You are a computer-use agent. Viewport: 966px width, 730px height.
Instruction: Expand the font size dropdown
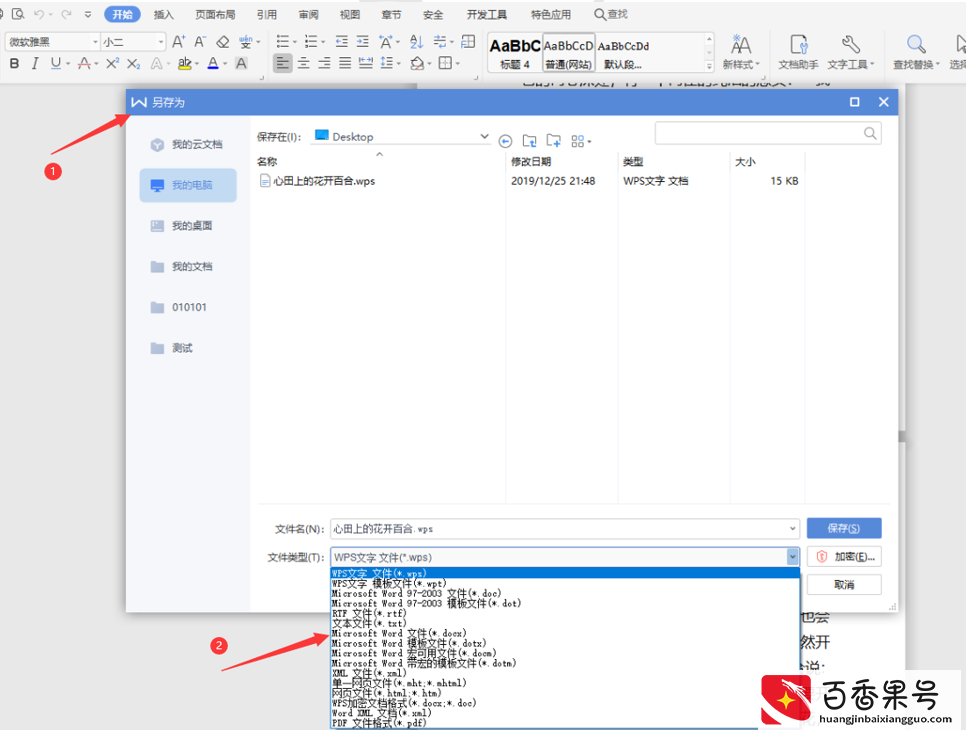click(x=161, y=42)
